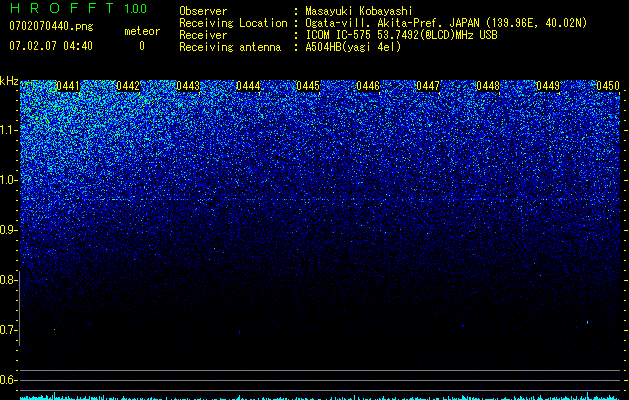
Task: Click the 0.6 frequency axis label
Action: click(8, 380)
